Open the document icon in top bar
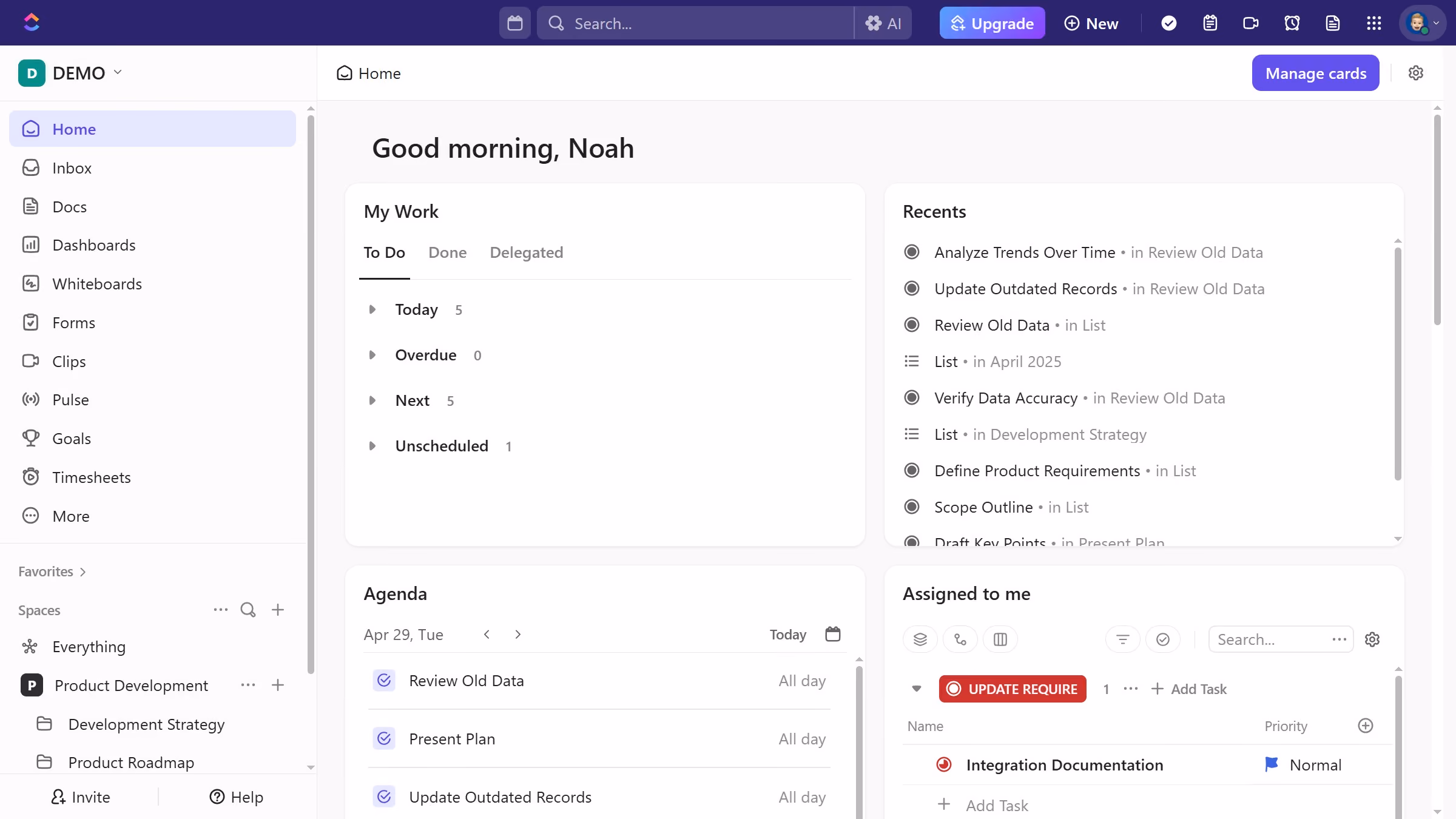Image resolution: width=1456 pixels, height=819 pixels. (x=1333, y=23)
